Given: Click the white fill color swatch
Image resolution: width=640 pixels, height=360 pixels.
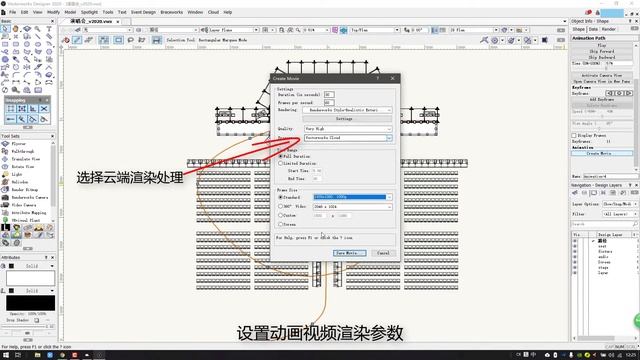Looking at the screenshot, I should click(x=31, y=278).
